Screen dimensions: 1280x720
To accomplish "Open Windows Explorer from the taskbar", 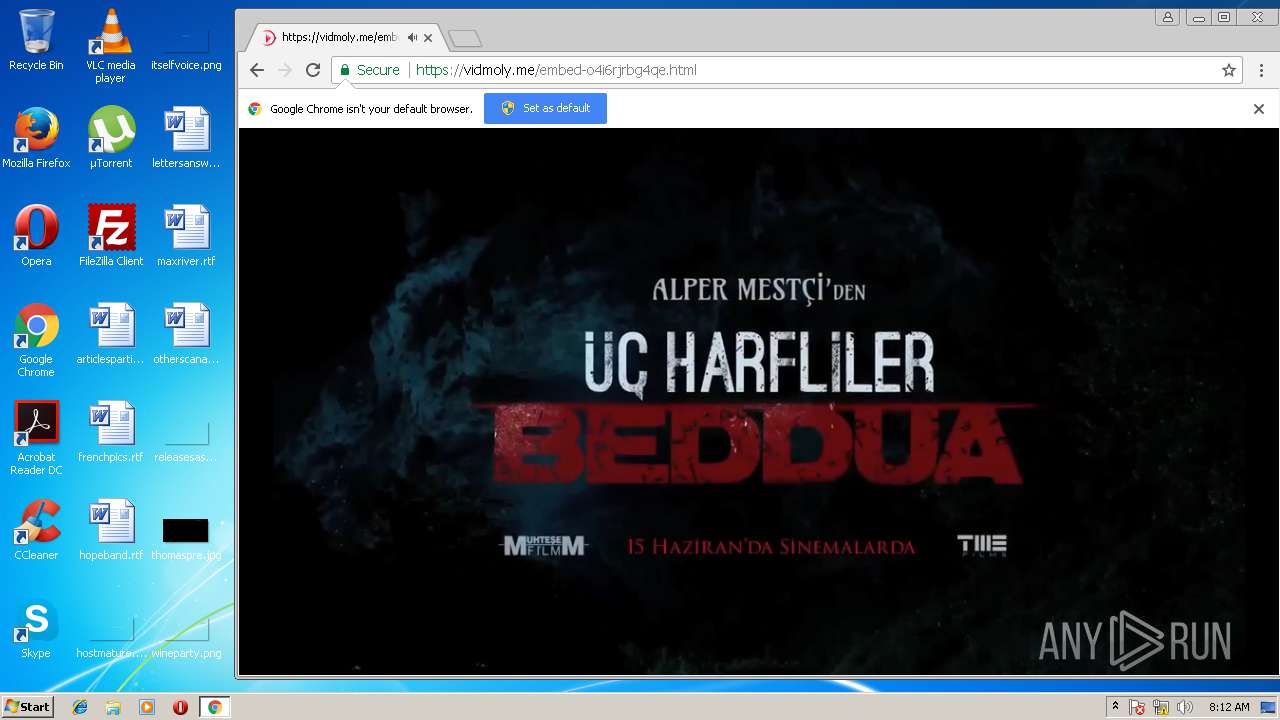I will (x=113, y=707).
